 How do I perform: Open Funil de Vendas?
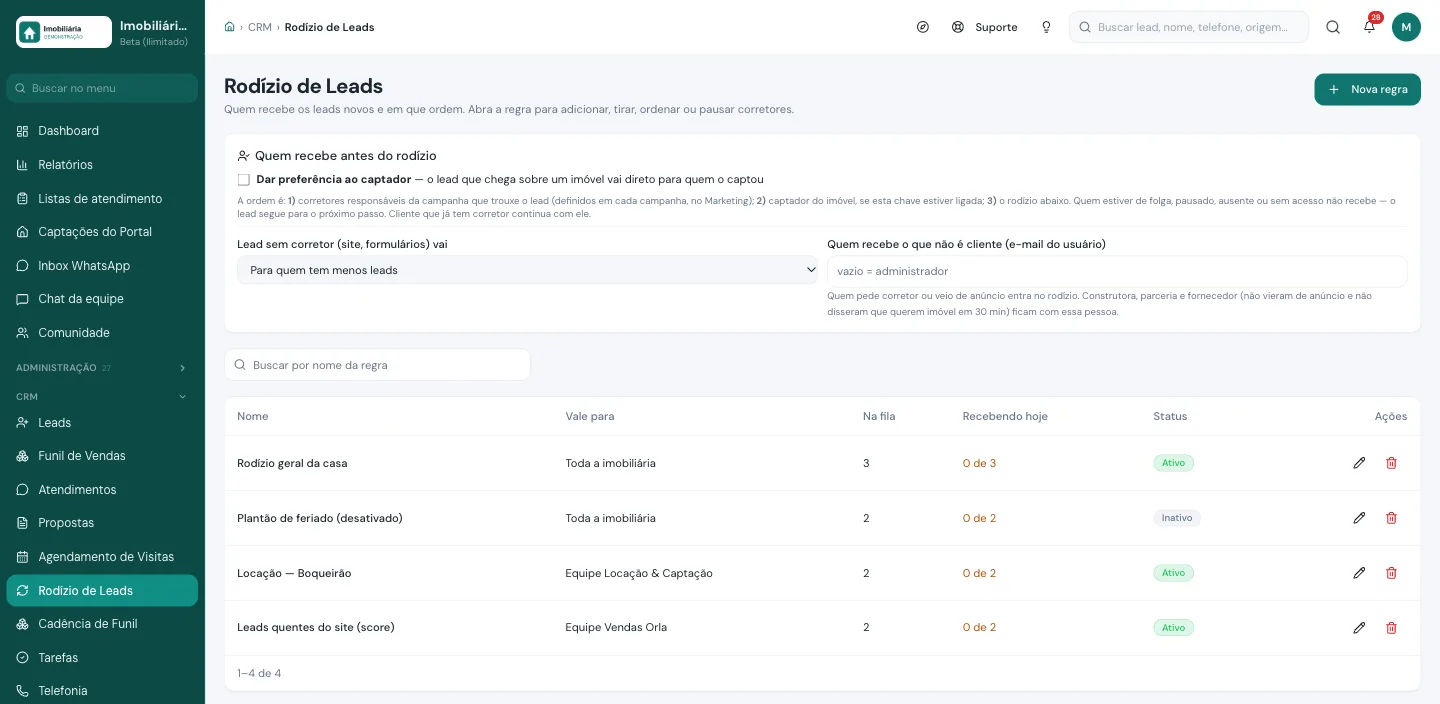coord(102,456)
